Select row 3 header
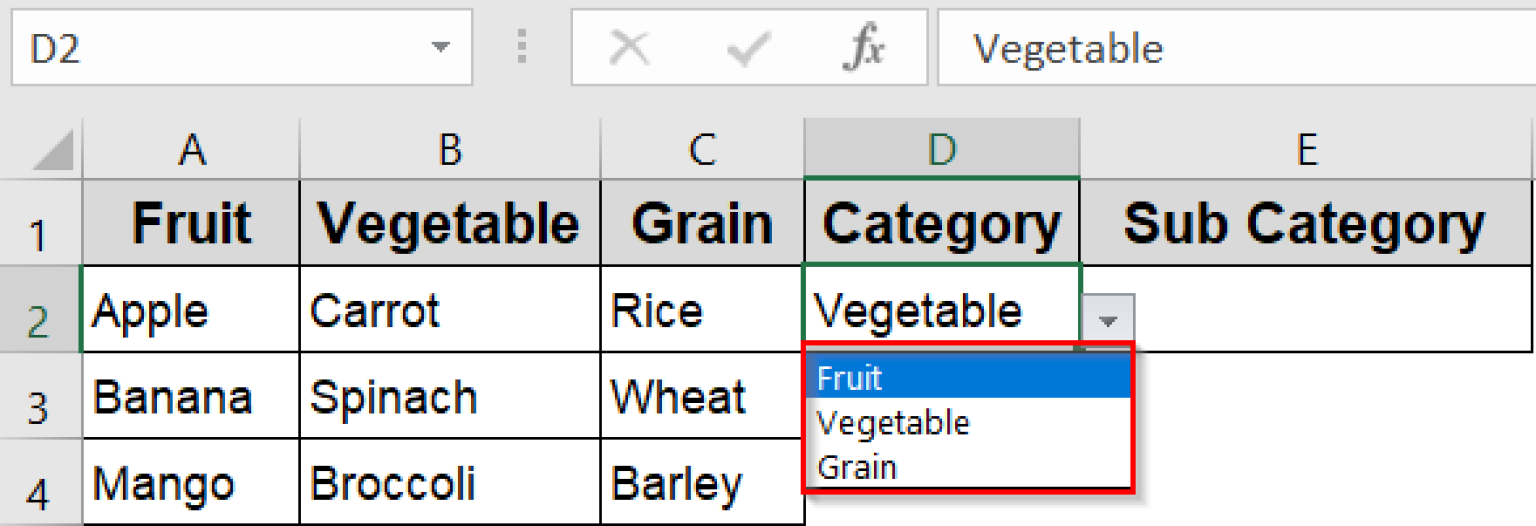 pyautogui.click(x=39, y=400)
